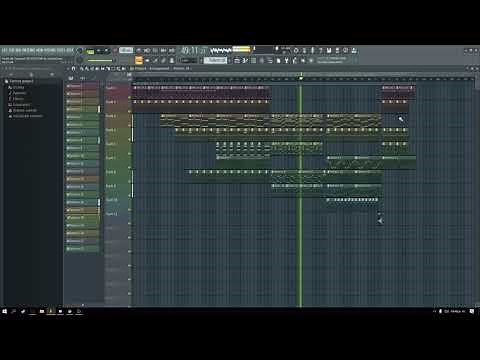
Task: Select the first pattern in picker list
Action: point(82,86)
